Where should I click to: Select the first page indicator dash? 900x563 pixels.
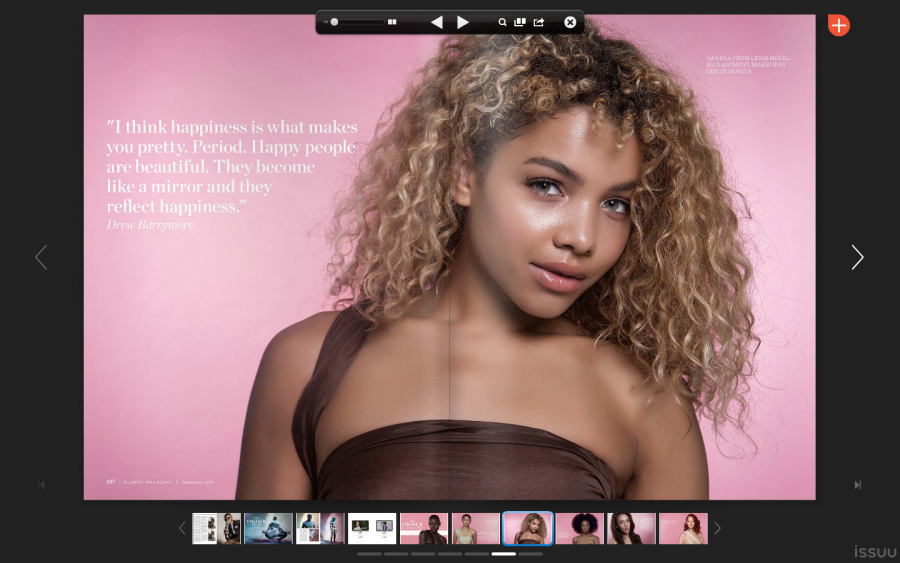pos(369,553)
